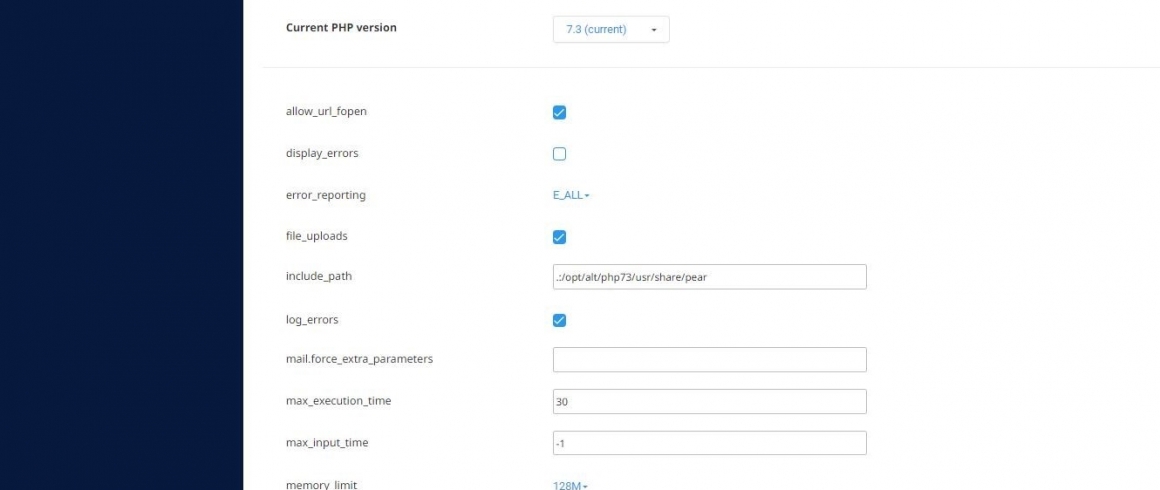
Task: Uncheck the allow_url_fopen checkbox
Action: click(559, 113)
